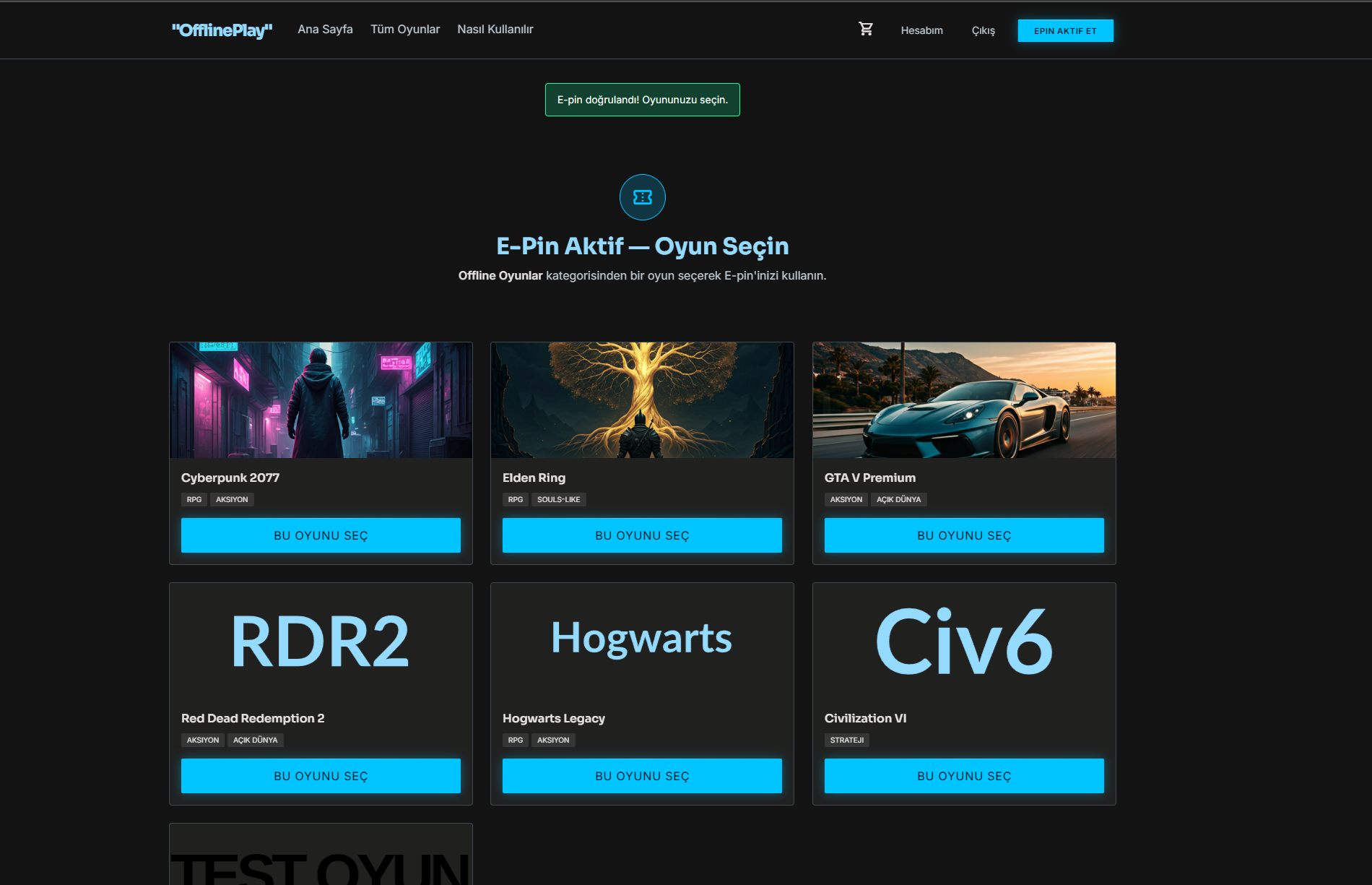
Task: Select GTA V Premium with BU OYUNU SEÇ
Action: point(964,535)
